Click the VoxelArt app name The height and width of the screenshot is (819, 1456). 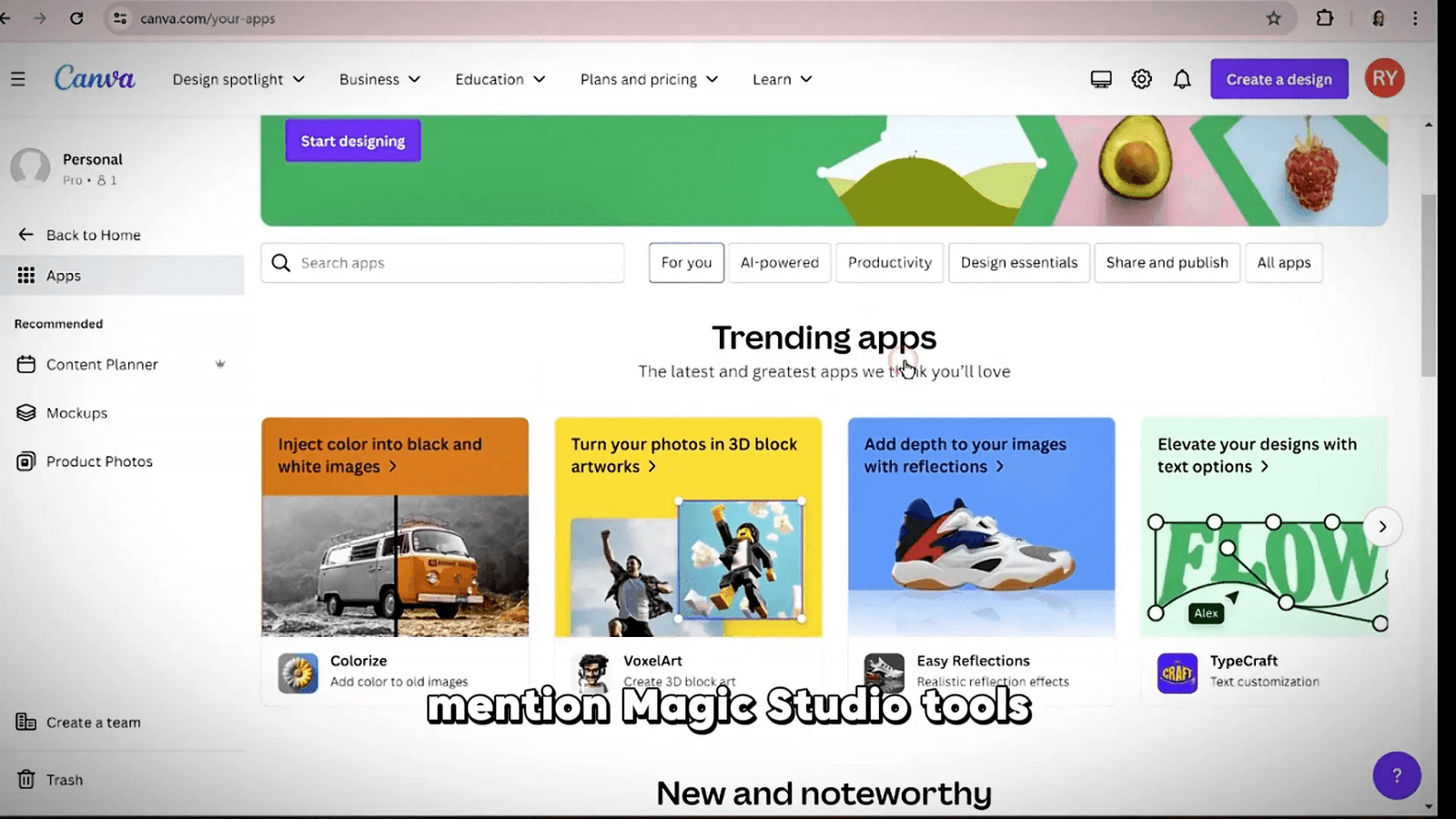point(652,661)
